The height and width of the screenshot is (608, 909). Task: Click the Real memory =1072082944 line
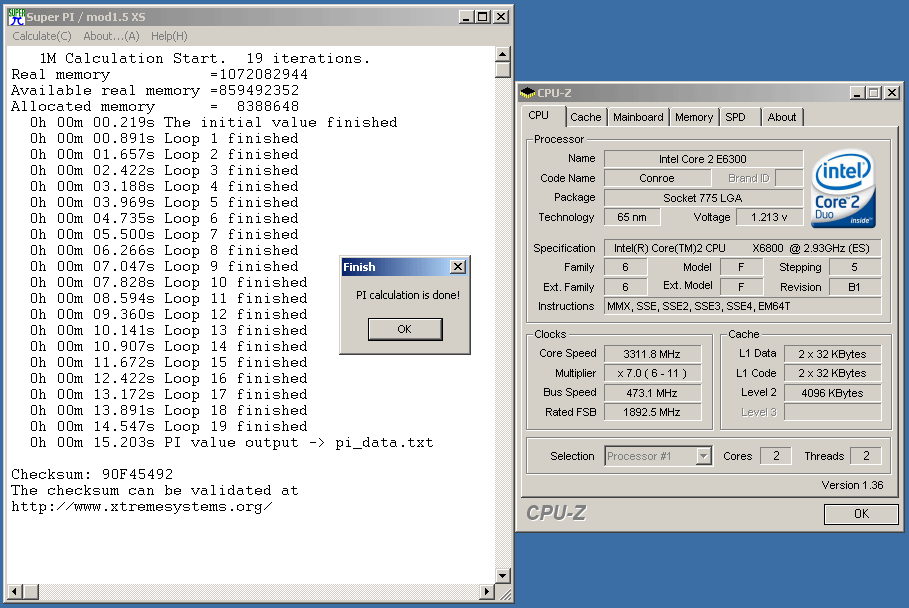coord(159,75)
